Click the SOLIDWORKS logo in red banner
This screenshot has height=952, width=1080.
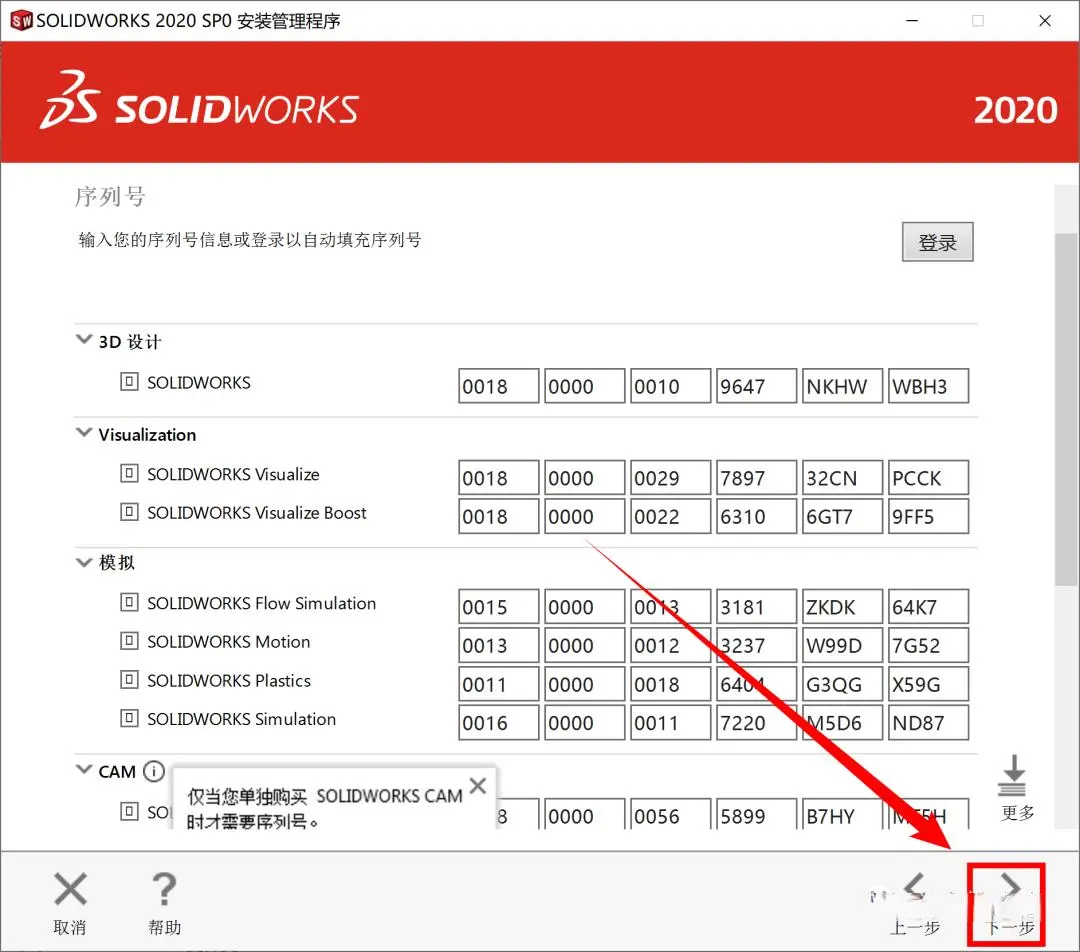200,101
